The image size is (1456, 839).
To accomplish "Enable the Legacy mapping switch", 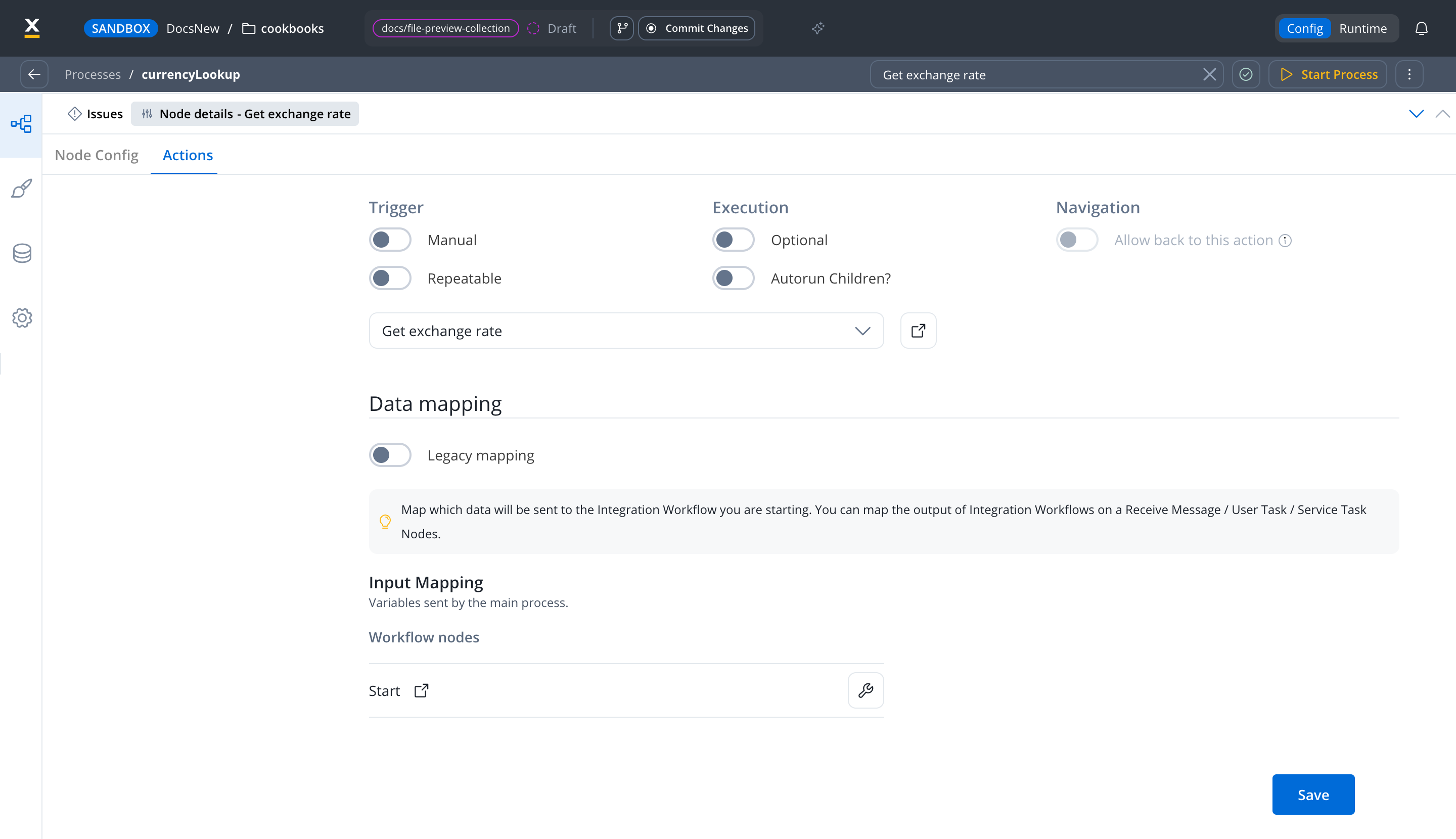I will click(390, 455).
